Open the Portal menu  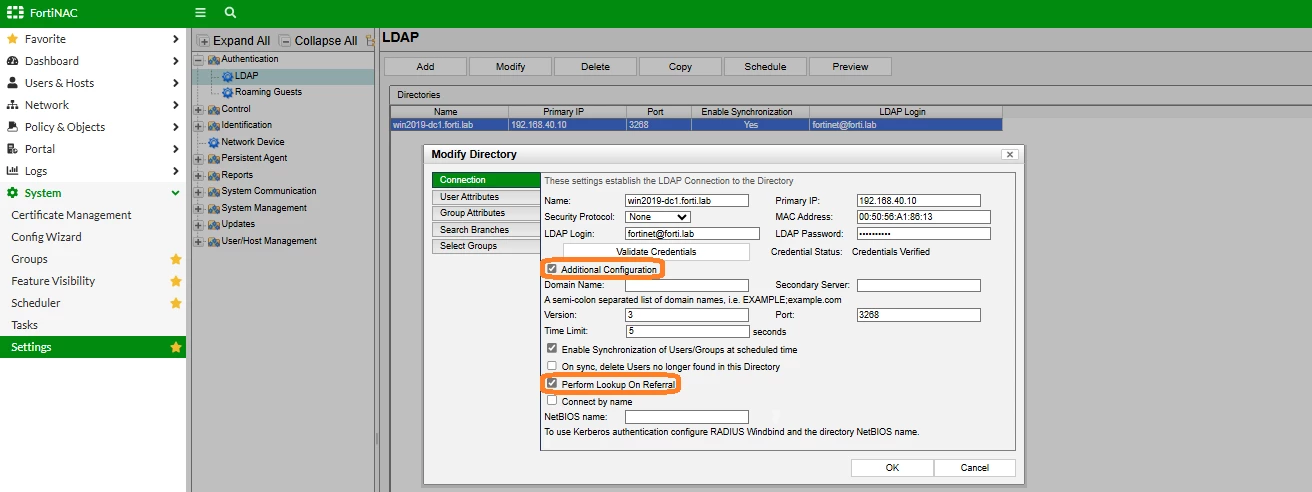(x=93, y=149)
